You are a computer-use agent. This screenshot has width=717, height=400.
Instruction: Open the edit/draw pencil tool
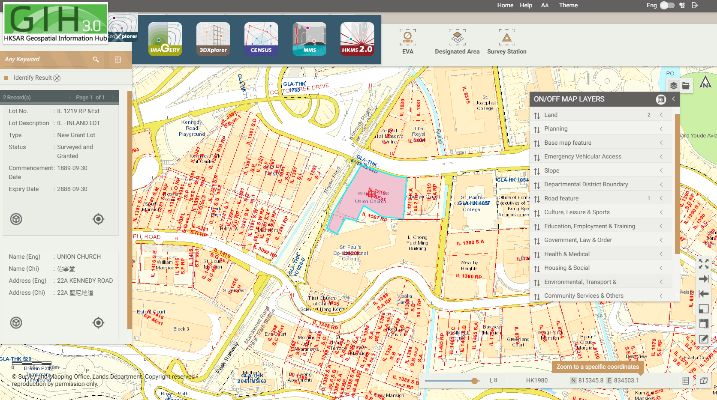(704, 339)
